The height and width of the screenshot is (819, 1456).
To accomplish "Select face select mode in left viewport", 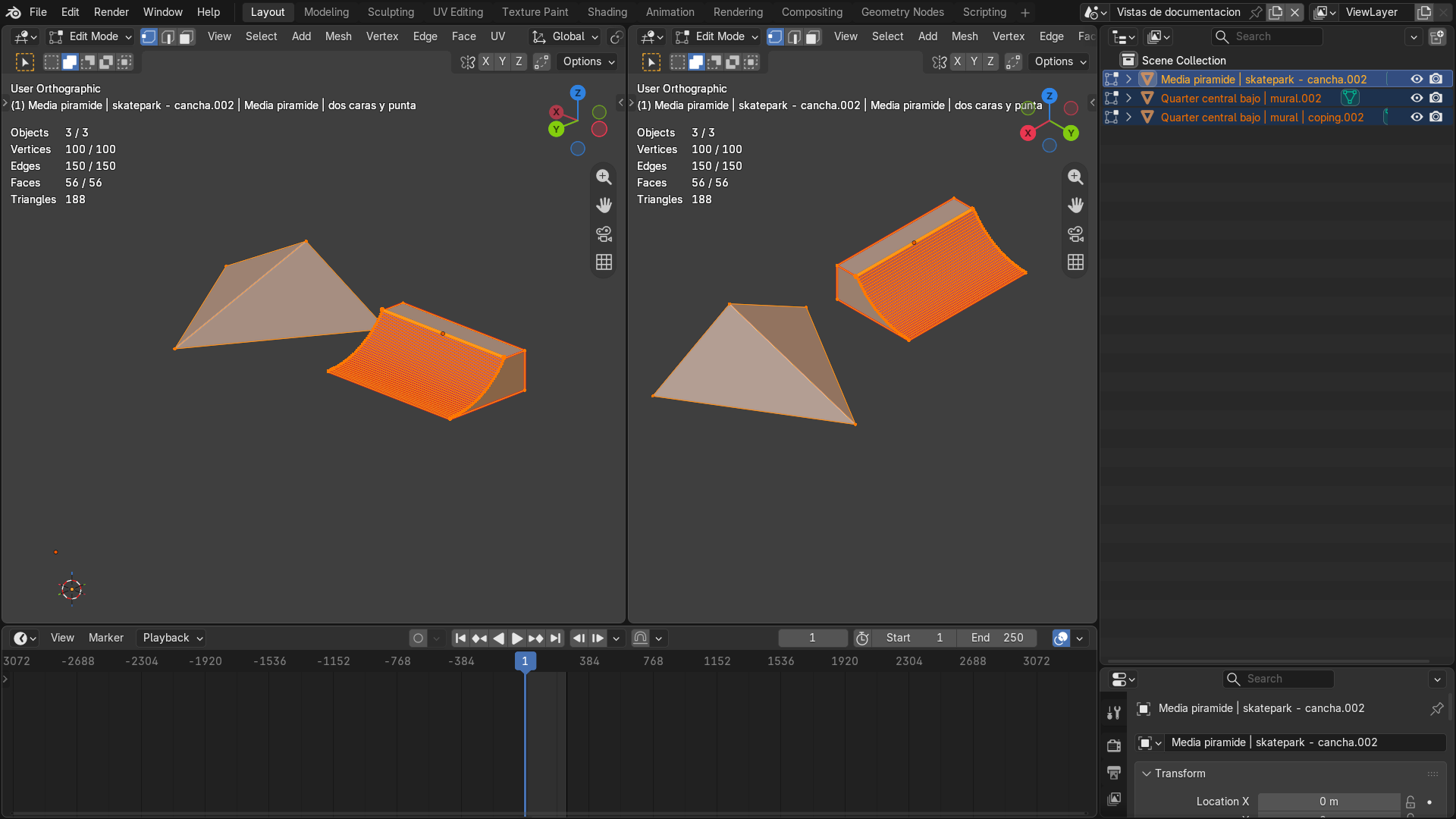I will (x=186, y=36).
